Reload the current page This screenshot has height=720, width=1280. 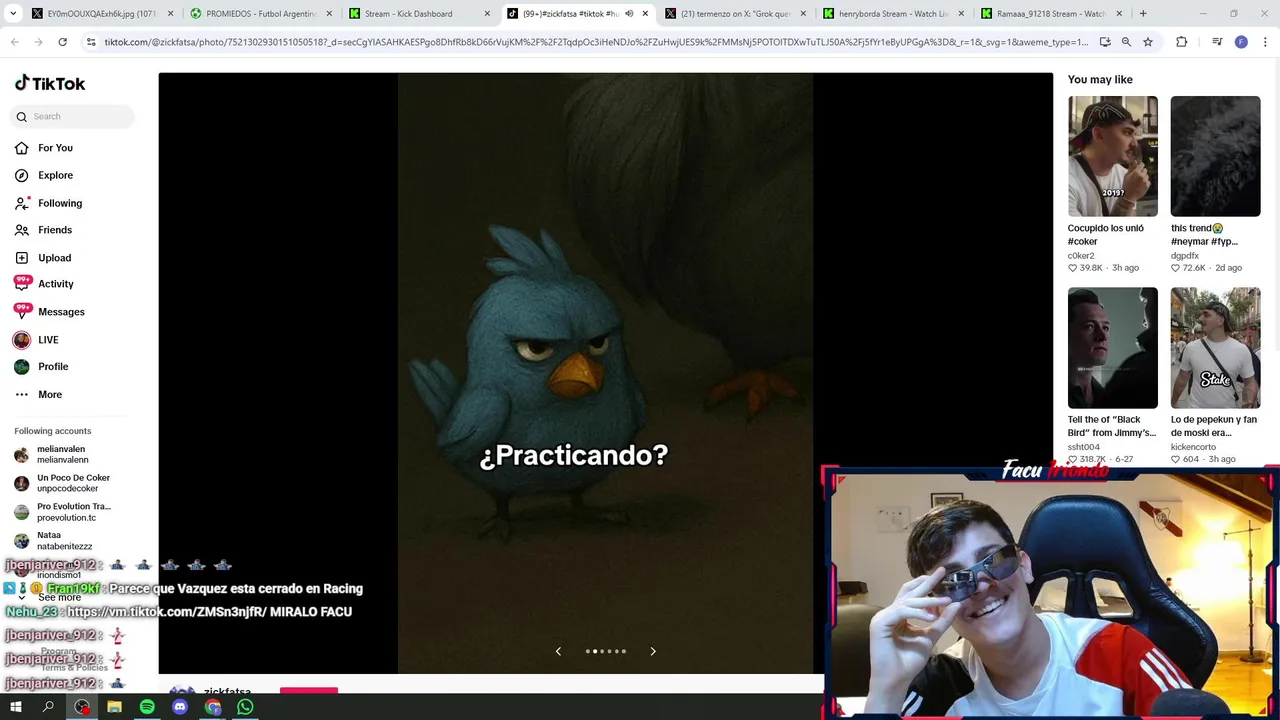62,42
